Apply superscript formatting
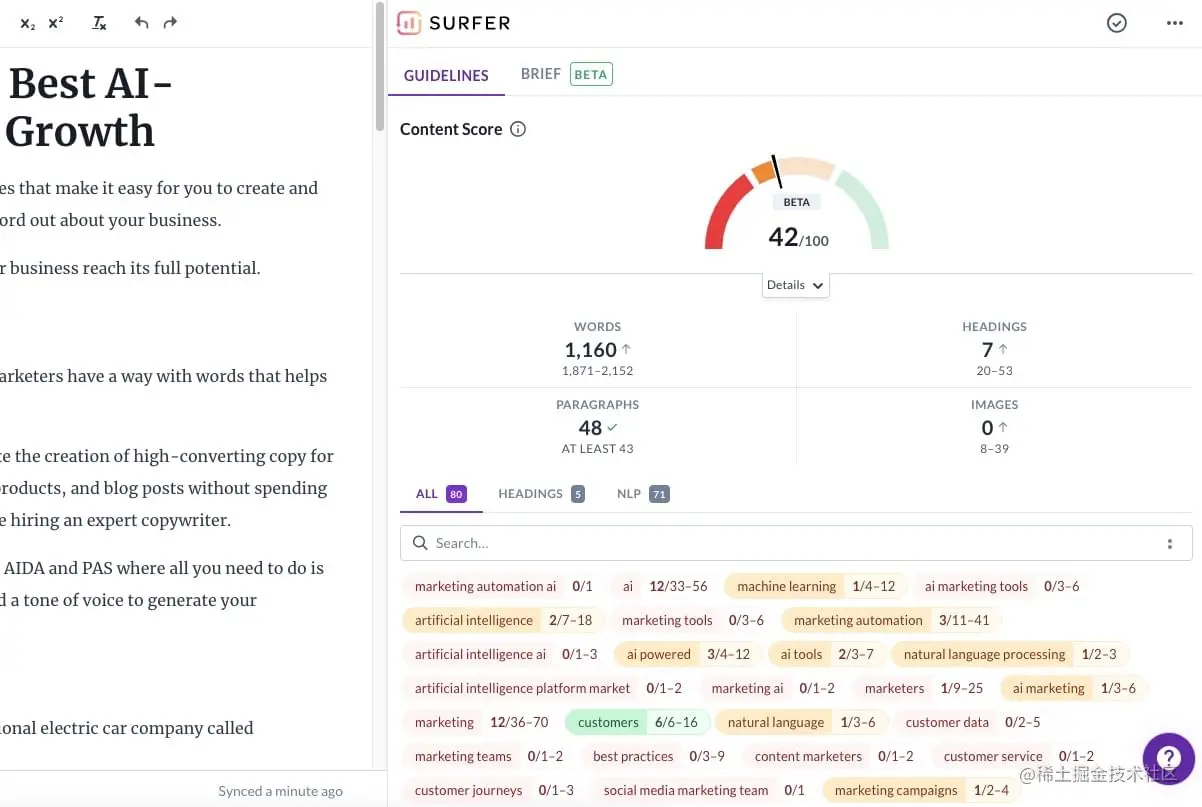Image resolution: width=1202 pixels, height=807 pixels. pyautogui.click(x=55, y=22)
